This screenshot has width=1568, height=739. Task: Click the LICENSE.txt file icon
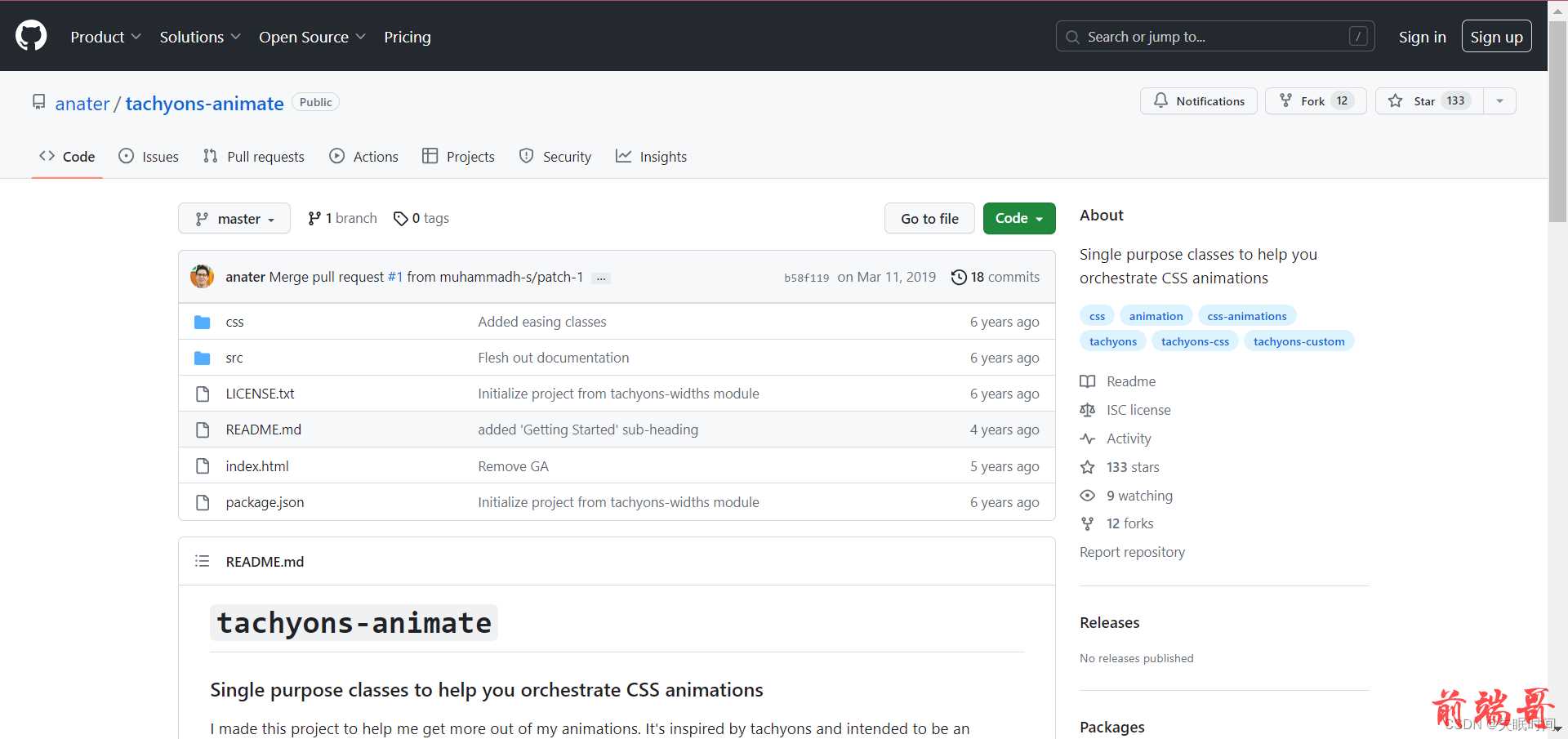(x=203, y=394)
